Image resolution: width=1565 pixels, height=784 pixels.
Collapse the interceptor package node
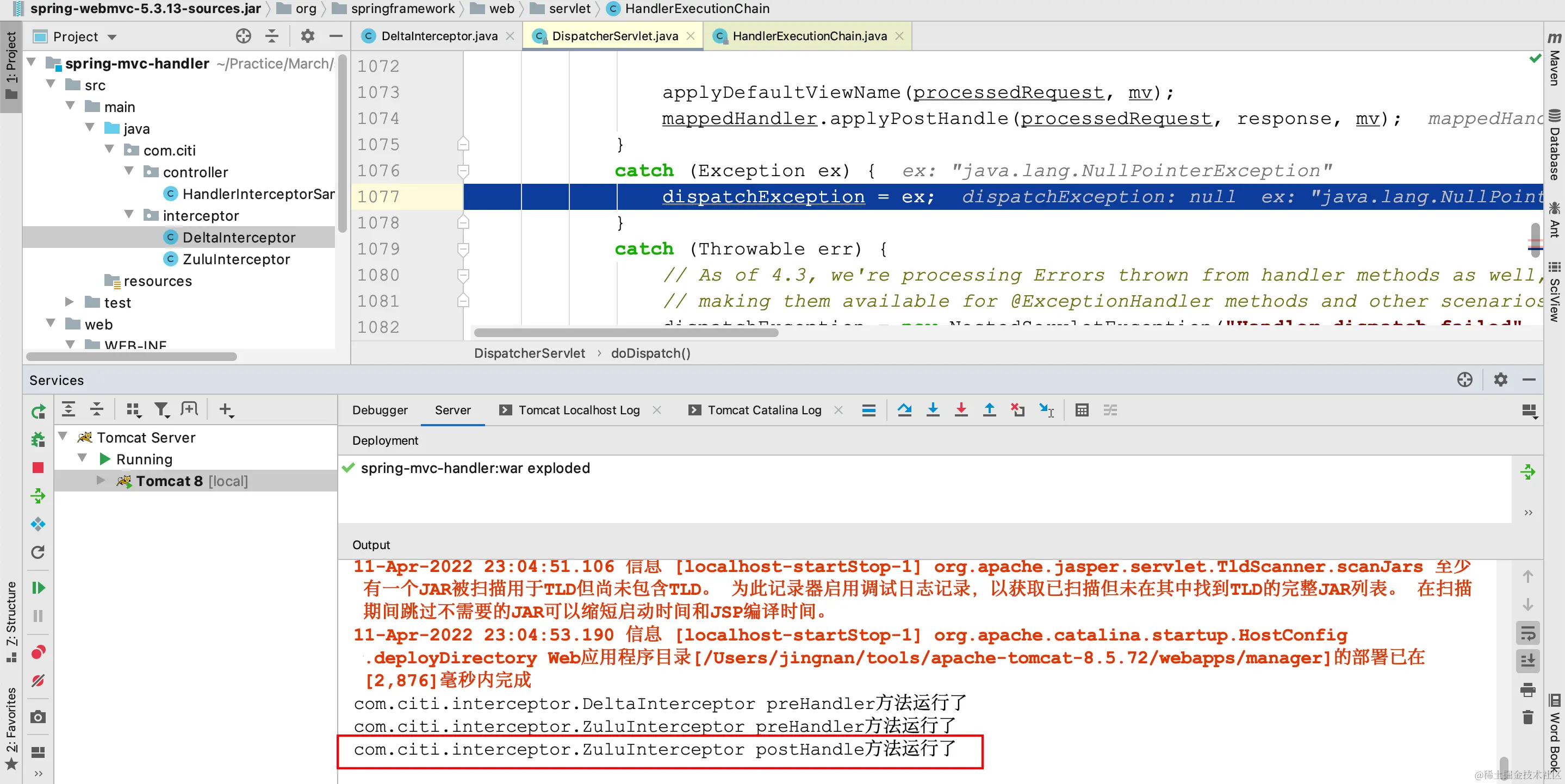pos(129,214)
